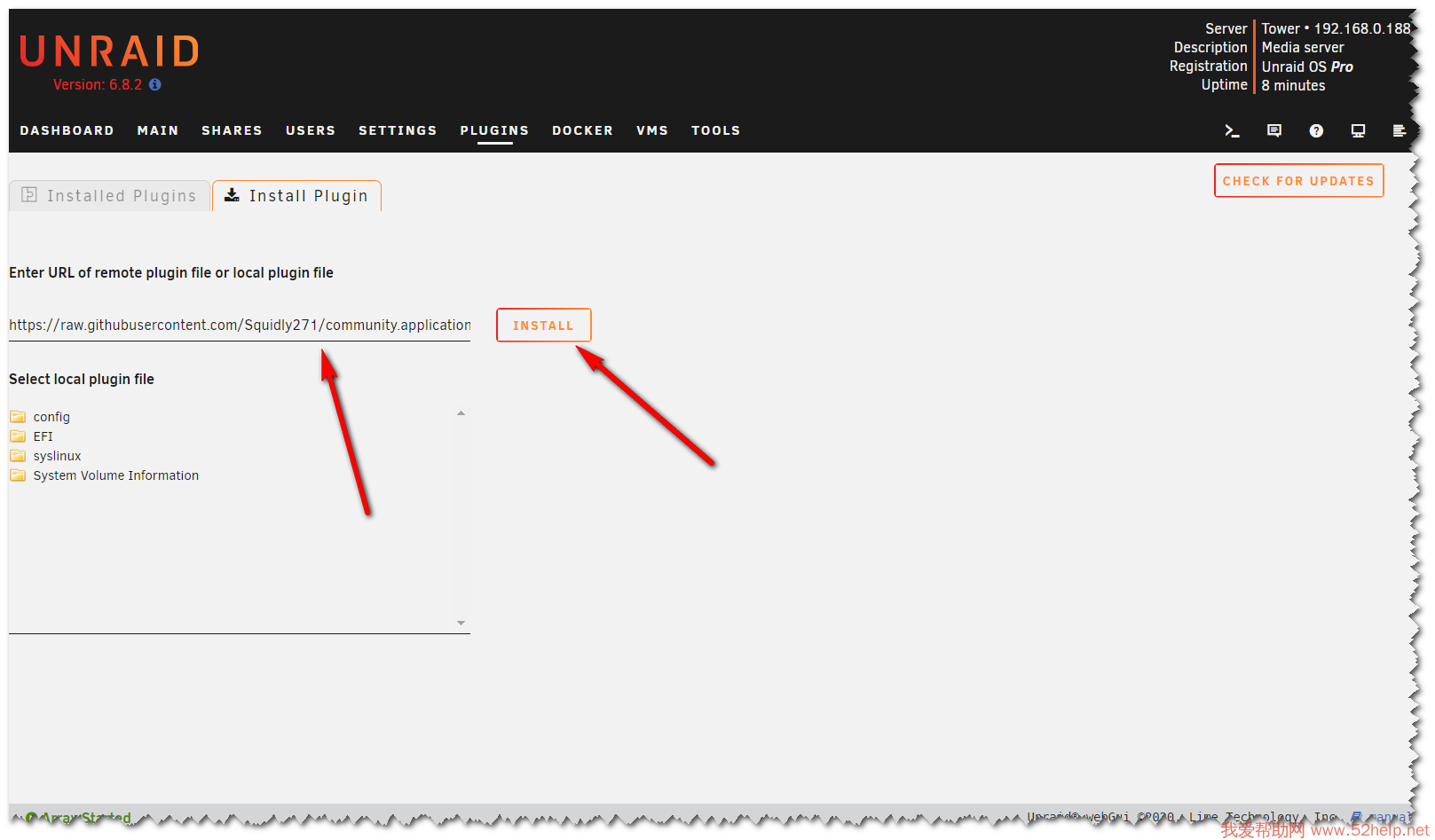
Task: Click the info/monitor icon in header
Action: coord(1358,130)
